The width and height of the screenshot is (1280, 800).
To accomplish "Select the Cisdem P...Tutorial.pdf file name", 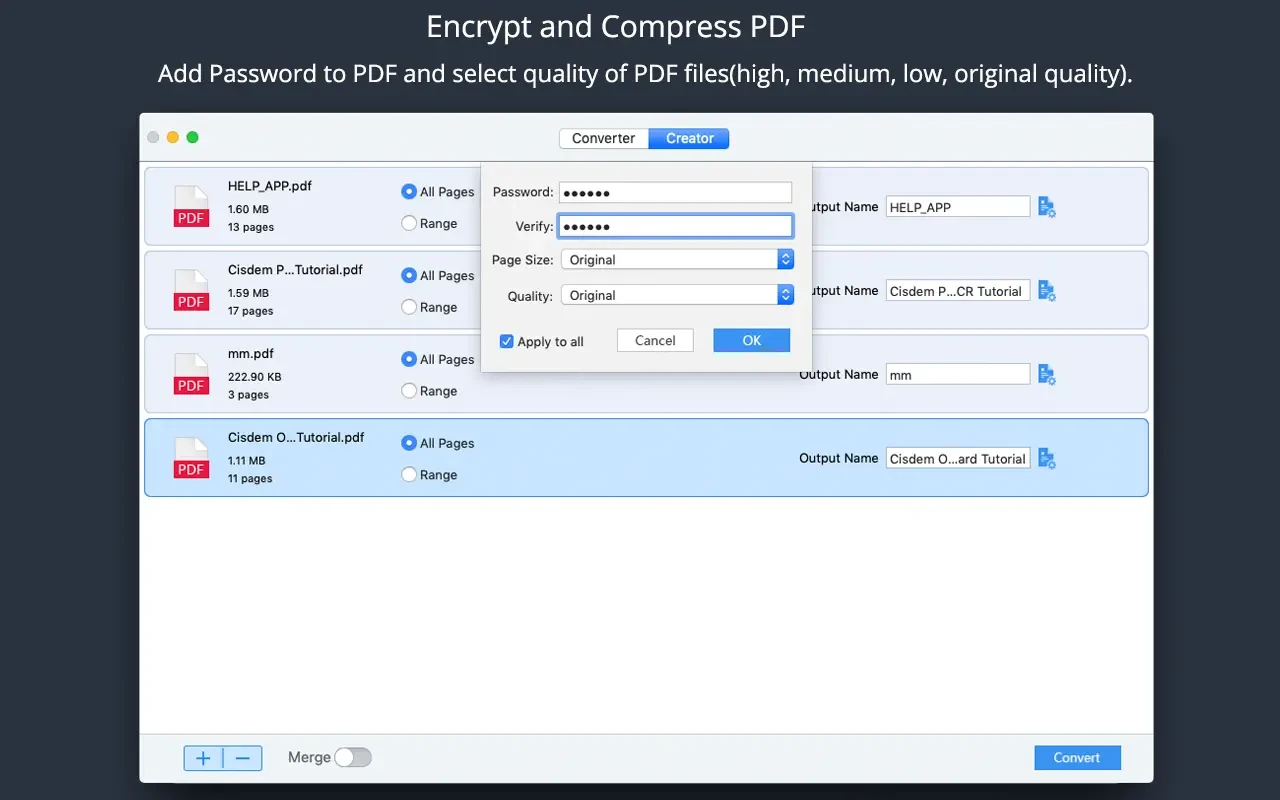I will [295, 270].
